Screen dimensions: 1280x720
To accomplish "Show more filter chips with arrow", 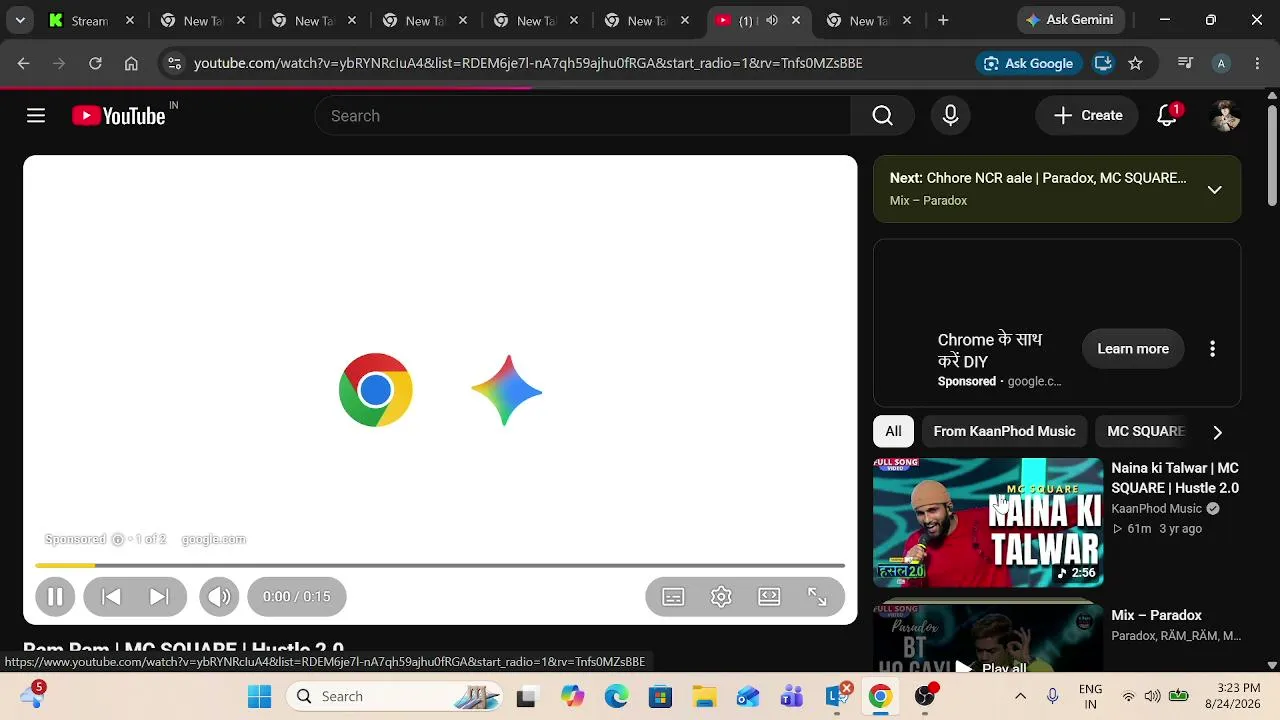I will tap(1217, 432).
